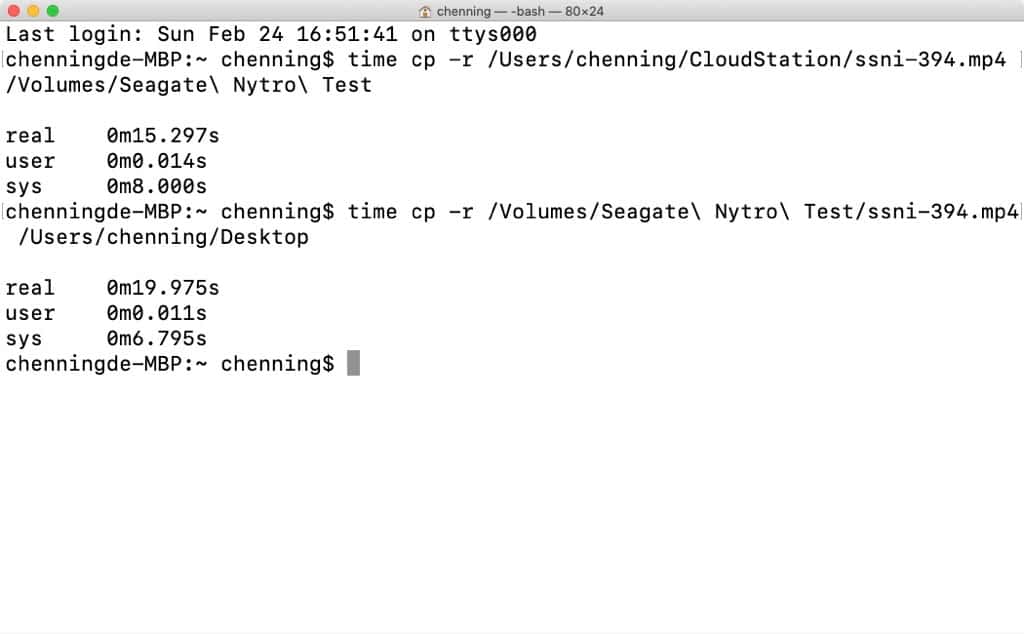Image resolution: width=1024 pixels, height=634 pixels.
Task: Click the "Last login" line of text
Action: [x=271, y=34]
